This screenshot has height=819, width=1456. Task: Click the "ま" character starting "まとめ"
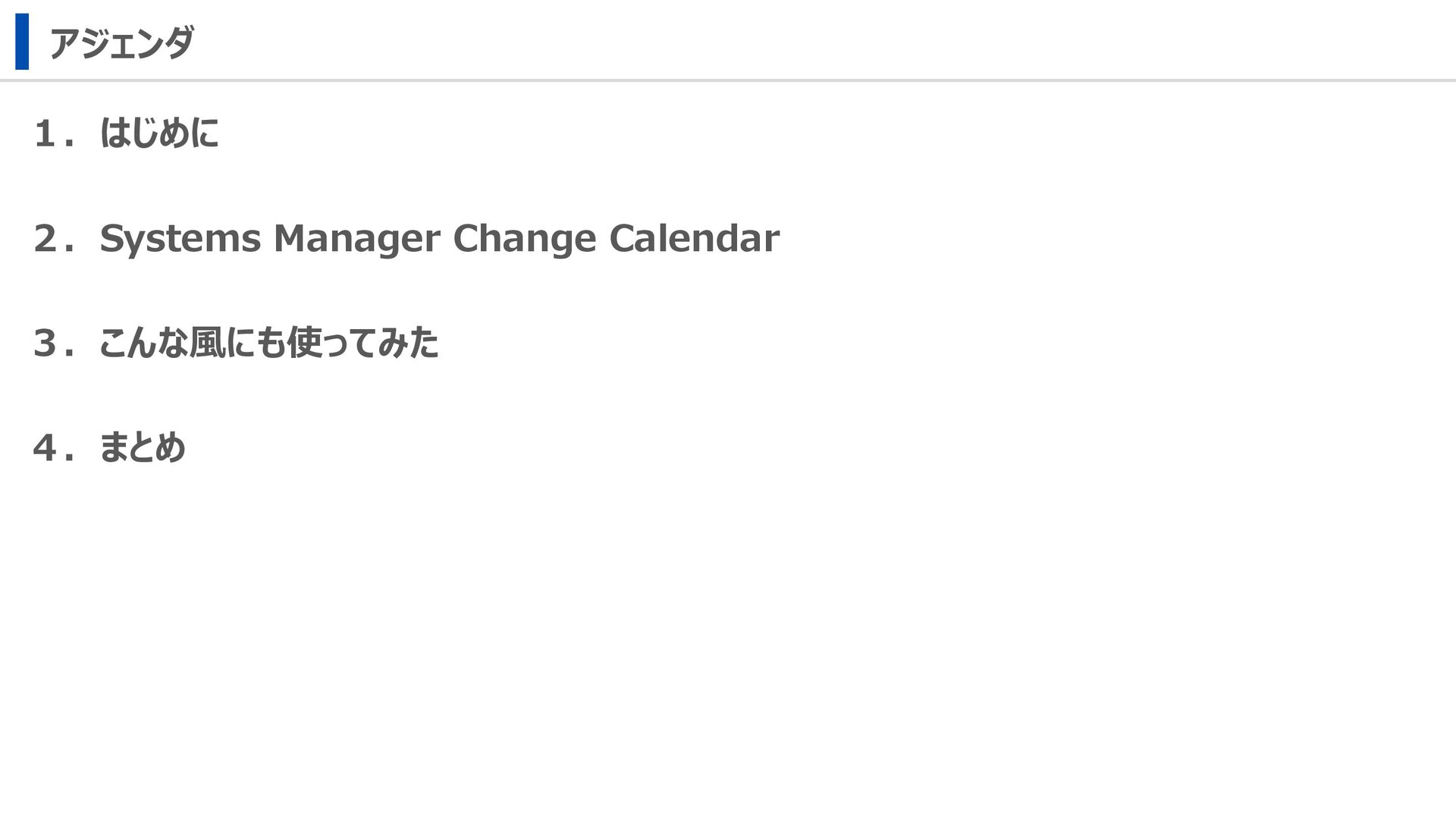point(113,447)
